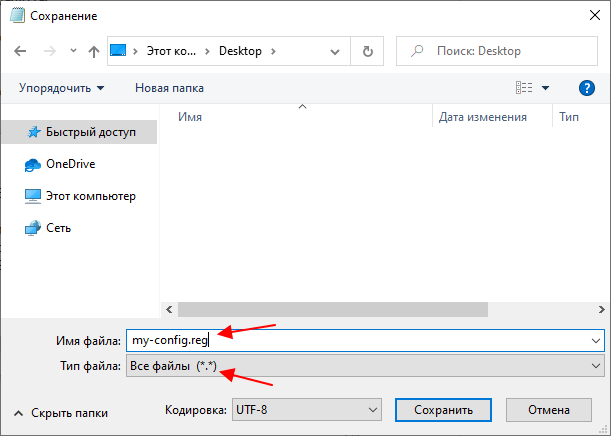Click the Отмена button
The width and height of the screenshot is (611, 436).
pyautogui.click(x=549, y=410)
